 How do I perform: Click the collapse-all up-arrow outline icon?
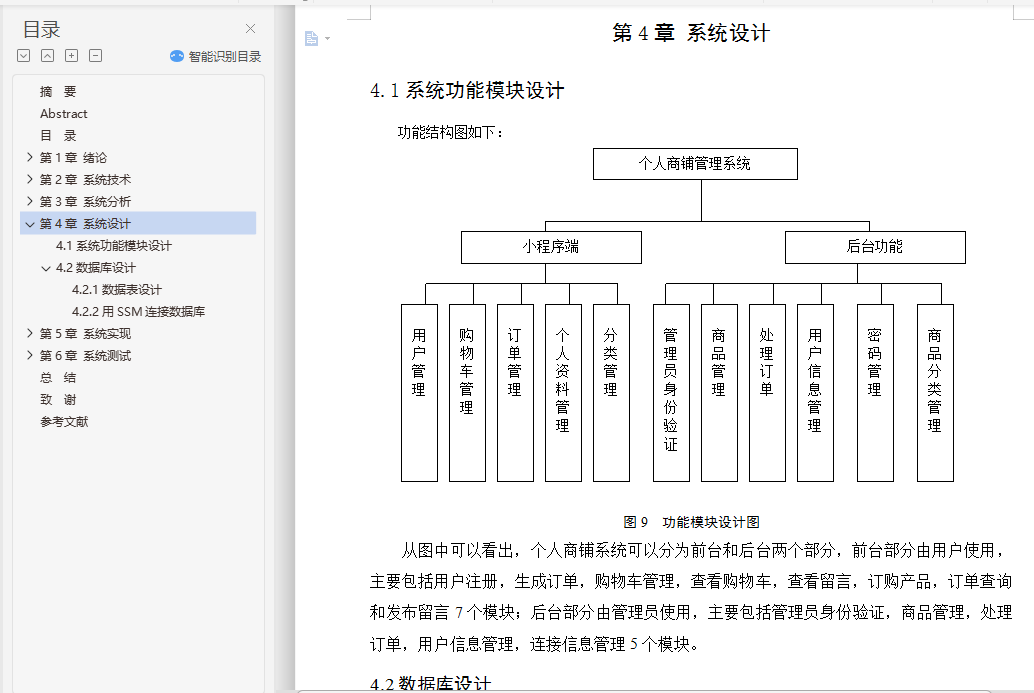click(x=47, y=56)
